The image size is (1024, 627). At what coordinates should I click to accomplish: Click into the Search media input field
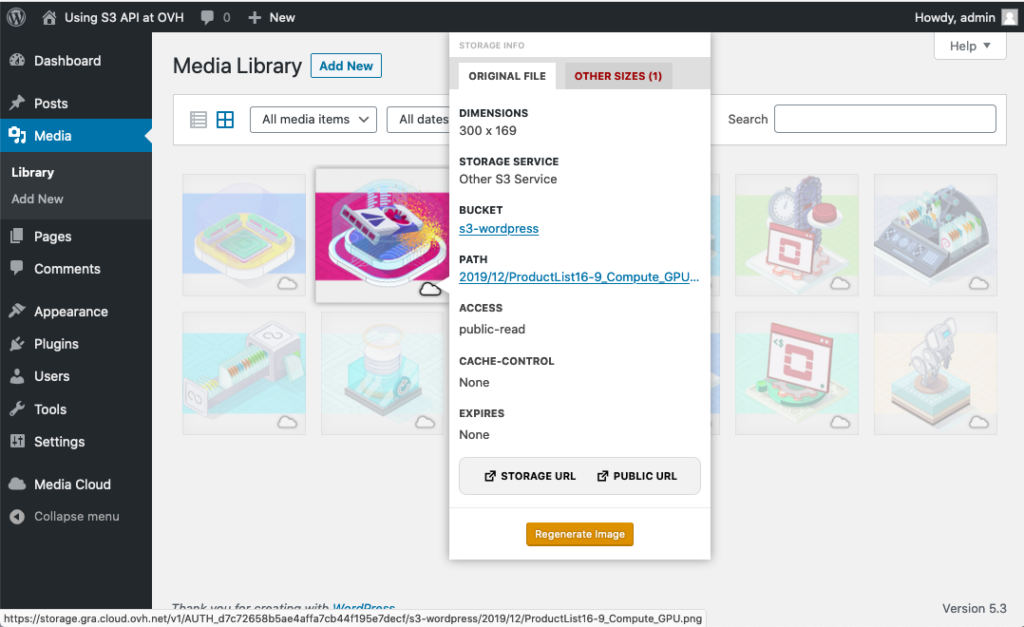pyautogui.click(x=885, y=119)
